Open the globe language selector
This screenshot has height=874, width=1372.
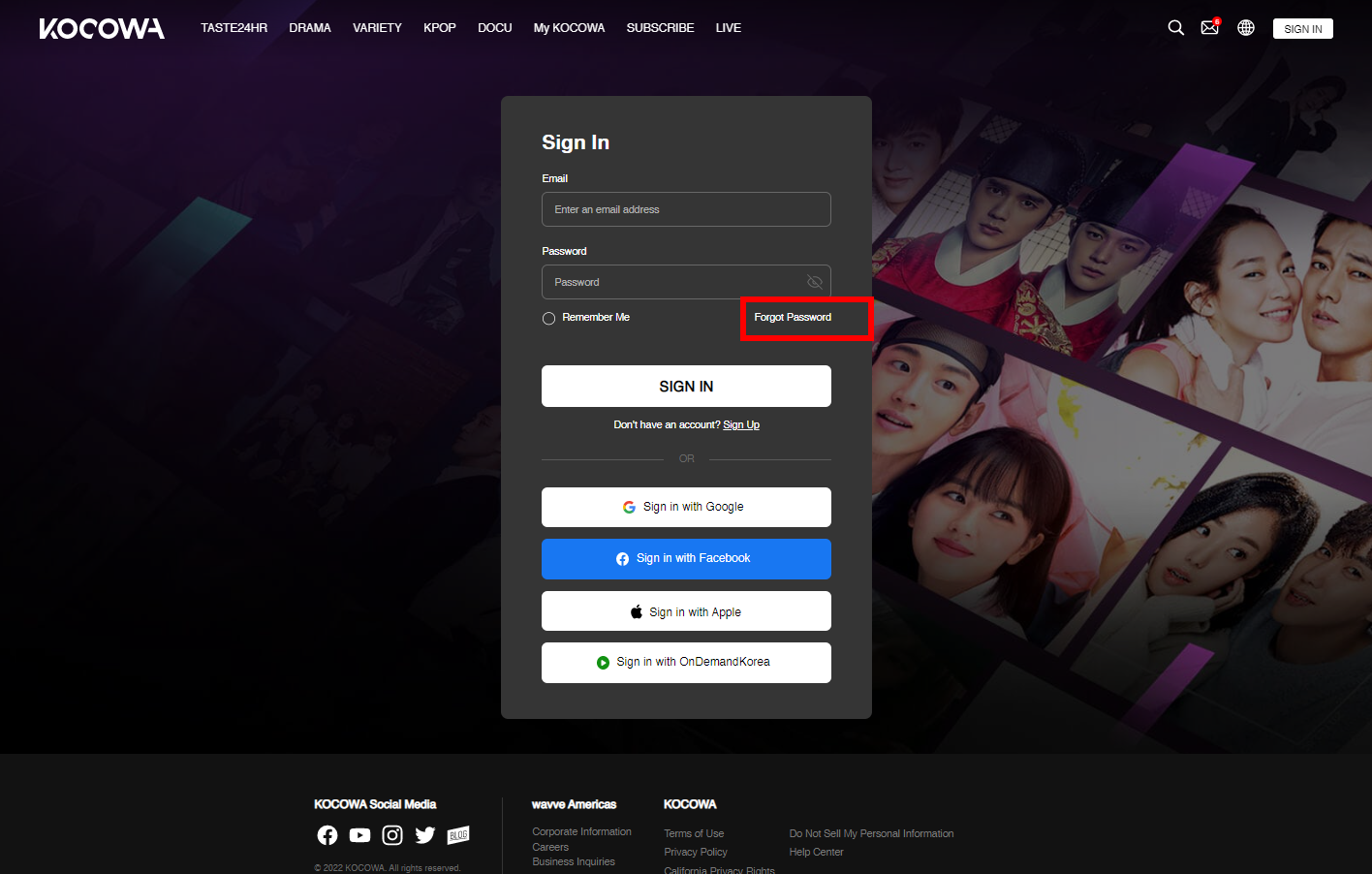(x=1246, y=28)
